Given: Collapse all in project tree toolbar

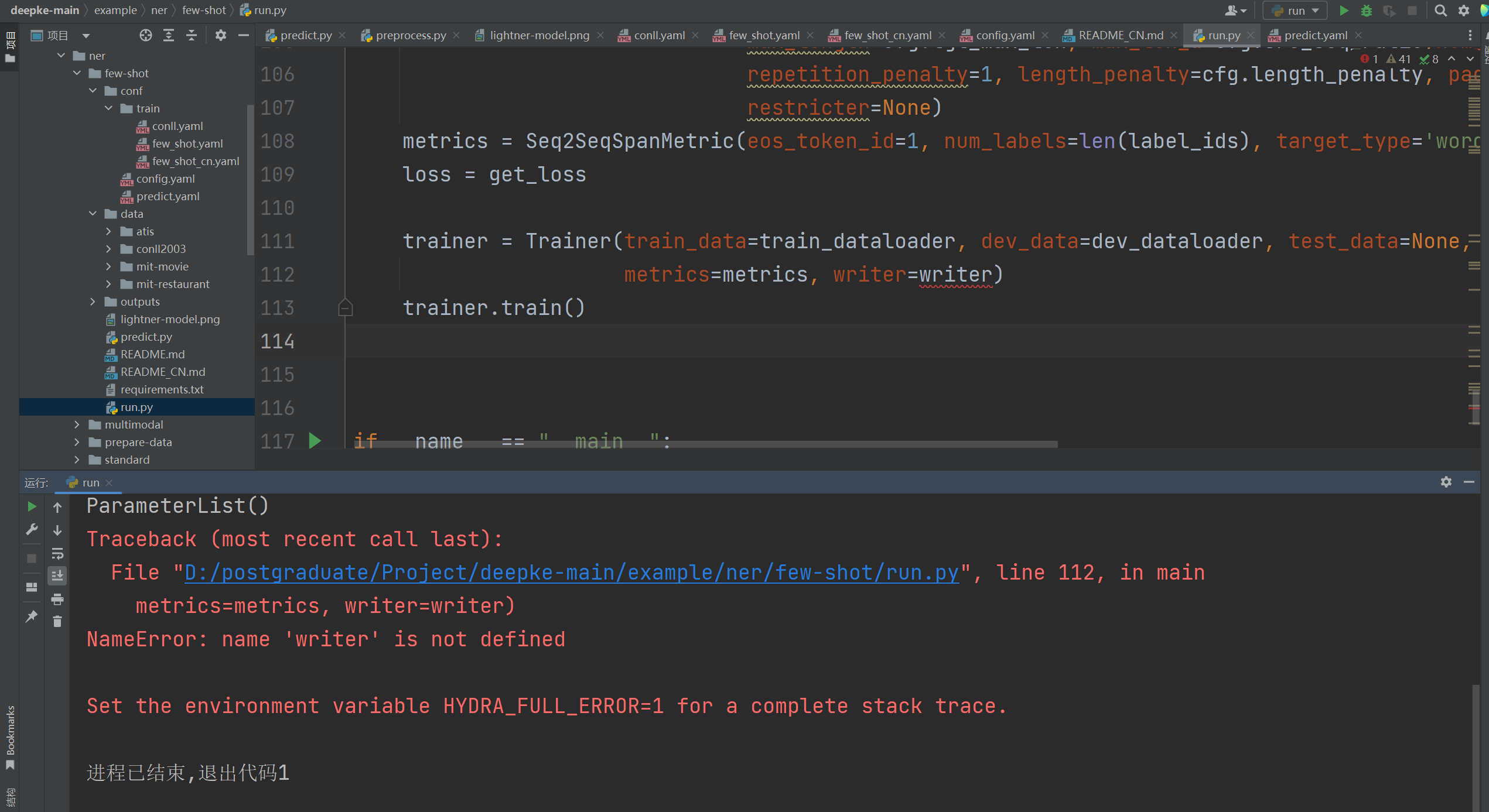Looking at the screenshot, I should (x=192, y=36).
